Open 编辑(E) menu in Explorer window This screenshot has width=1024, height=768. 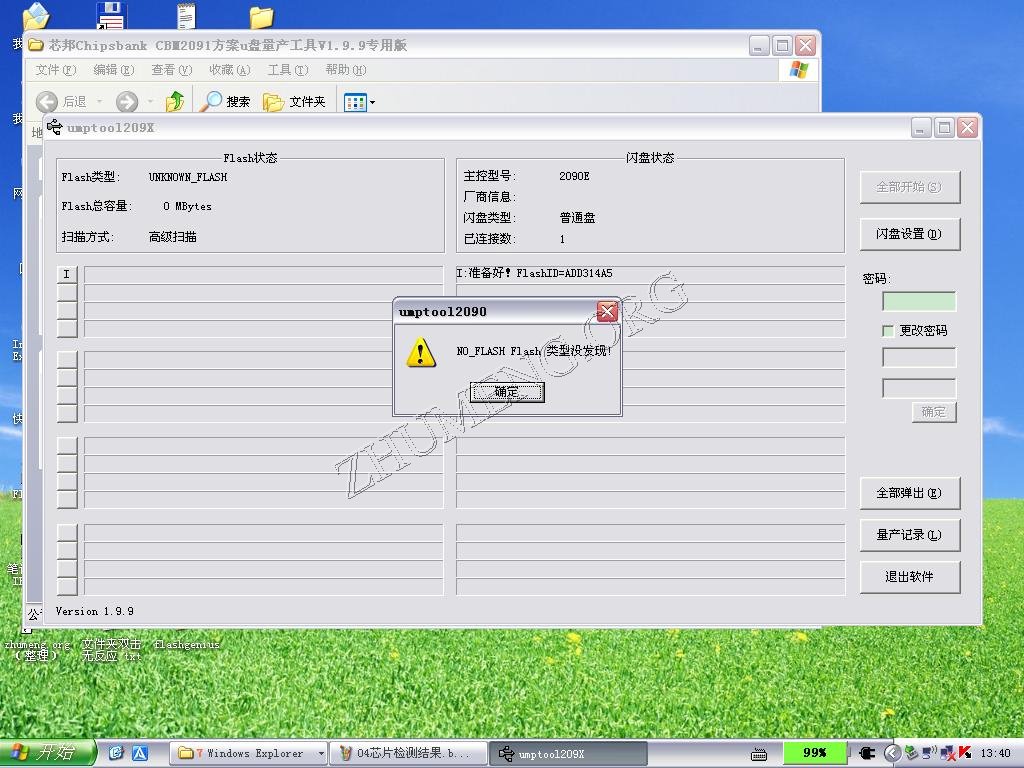pyautogui.click(x=114, y=70)
